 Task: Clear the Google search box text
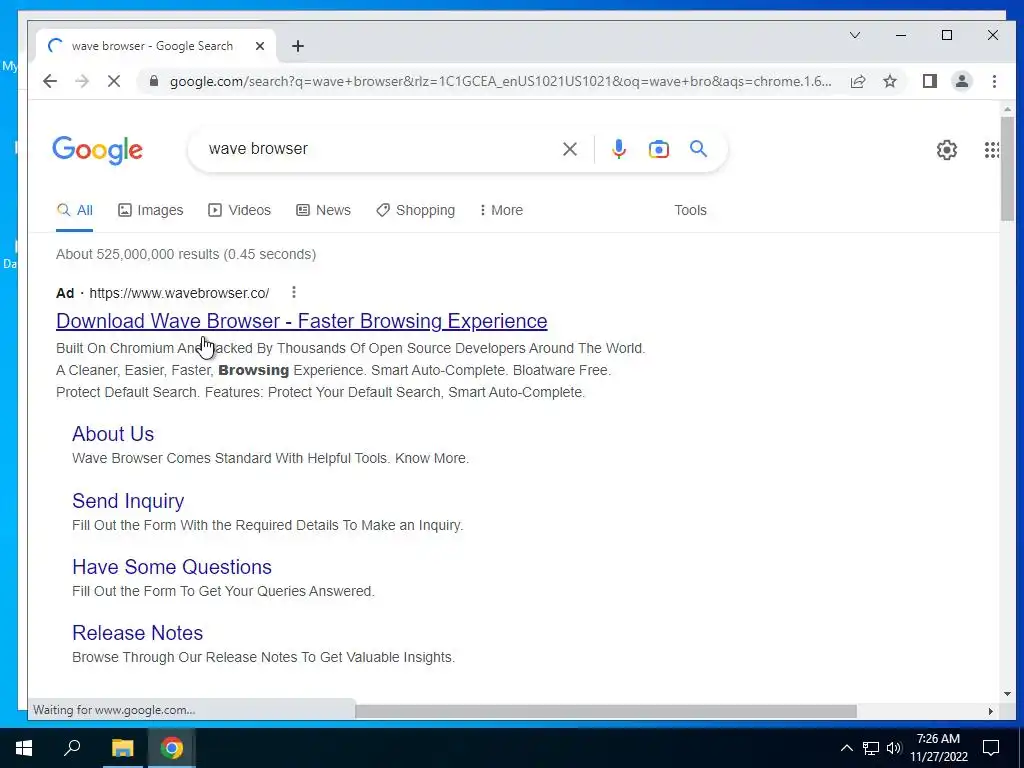pos(569,149)
